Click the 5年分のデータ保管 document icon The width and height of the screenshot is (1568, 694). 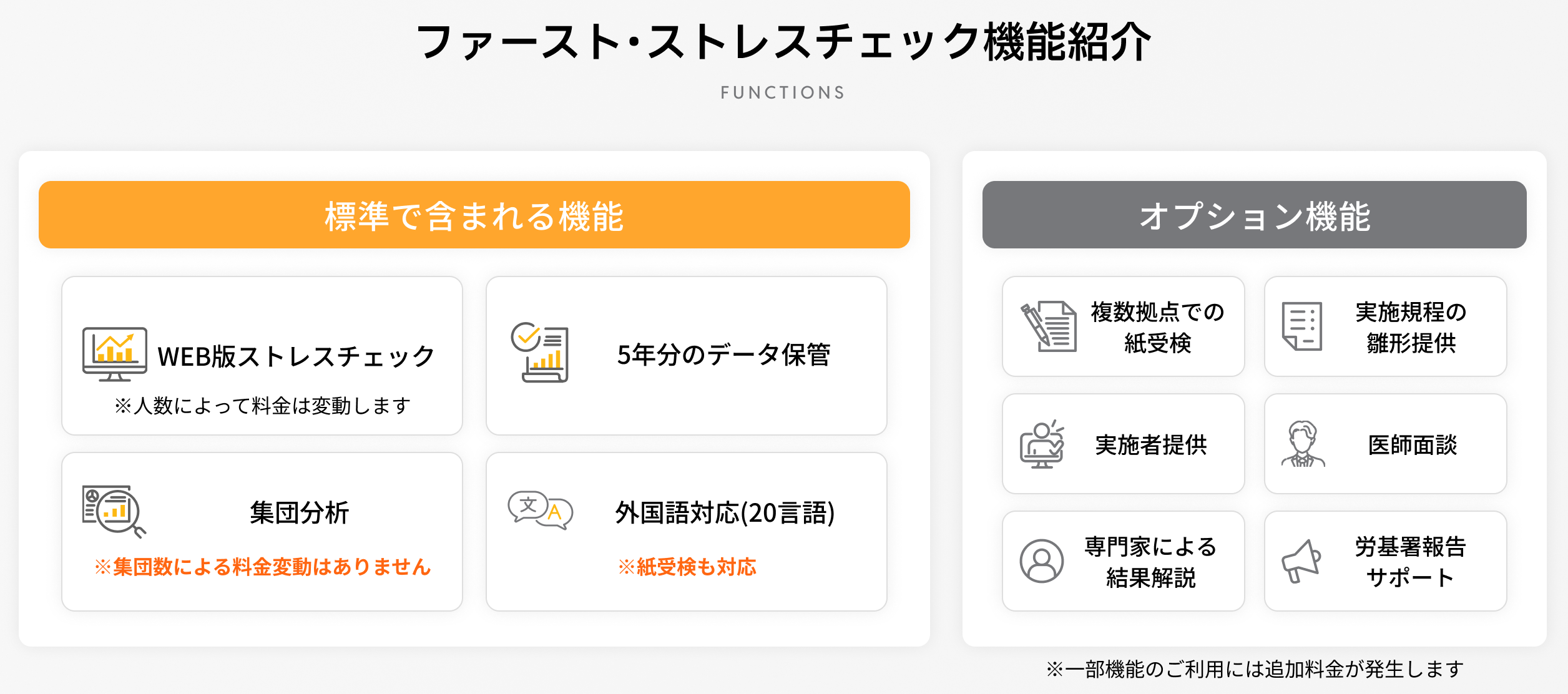click(540, 352)
